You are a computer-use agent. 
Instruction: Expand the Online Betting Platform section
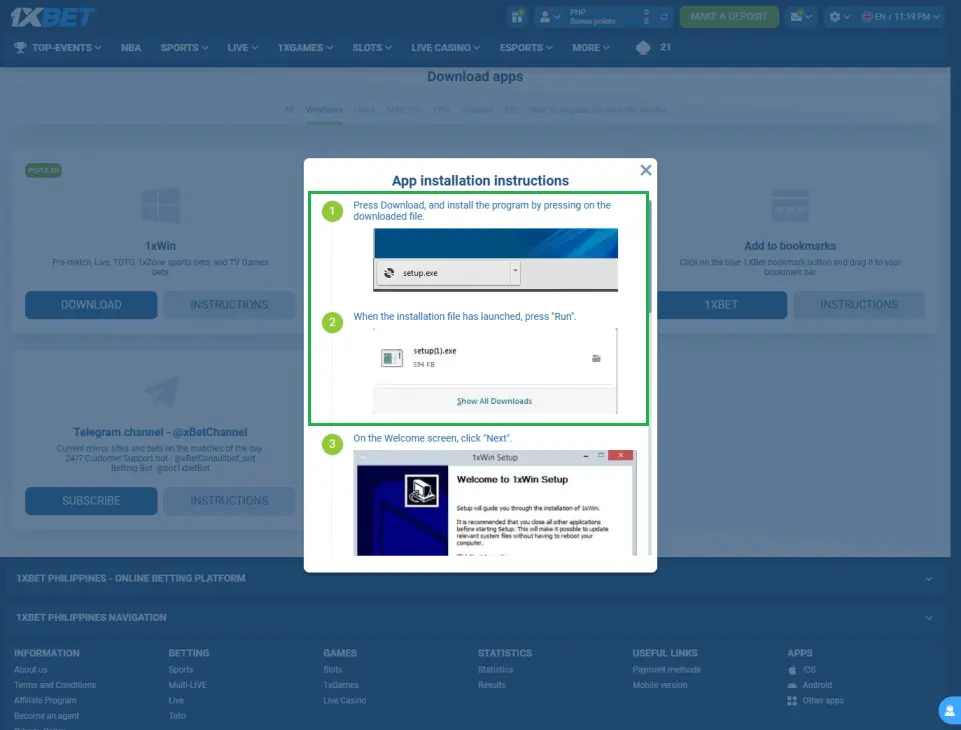(x=480, y=578)
